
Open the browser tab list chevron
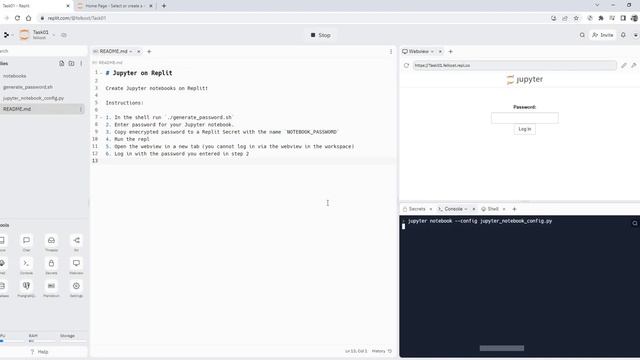(x=597, y=5)
